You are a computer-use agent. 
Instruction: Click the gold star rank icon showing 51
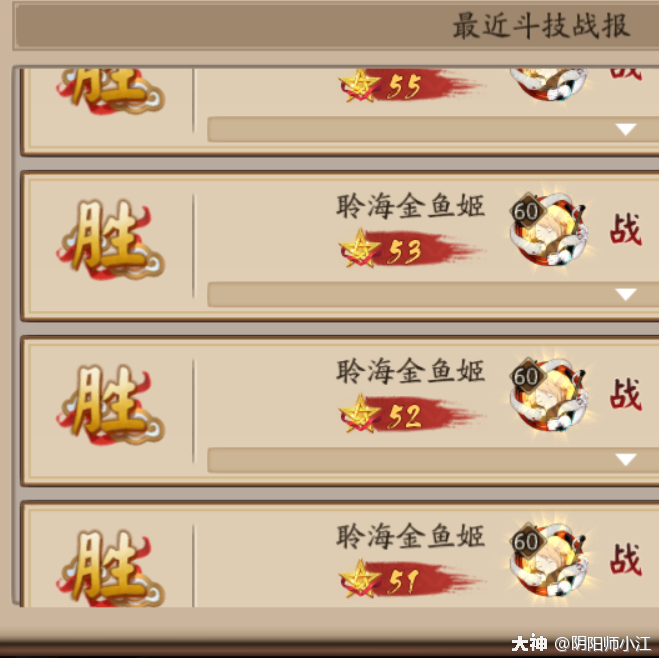click(x=360, y=579)
